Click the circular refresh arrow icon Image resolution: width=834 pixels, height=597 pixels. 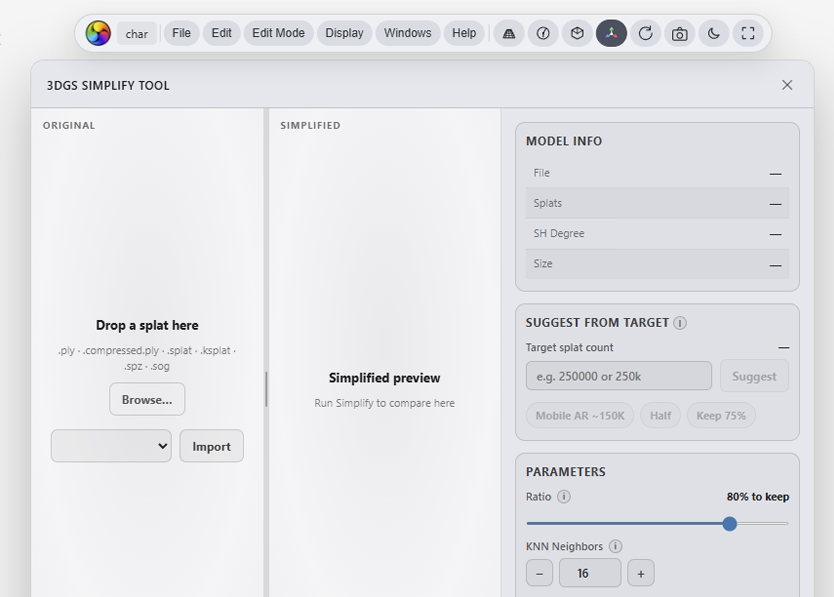click(x=646, y=34)
